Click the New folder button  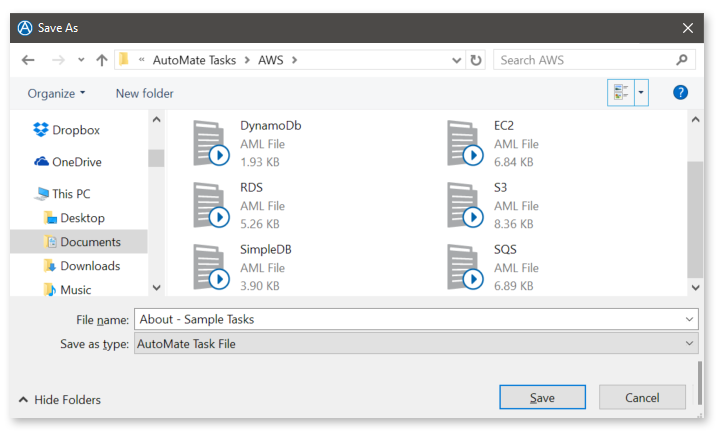pyautogui.click(x=144, y=93)
